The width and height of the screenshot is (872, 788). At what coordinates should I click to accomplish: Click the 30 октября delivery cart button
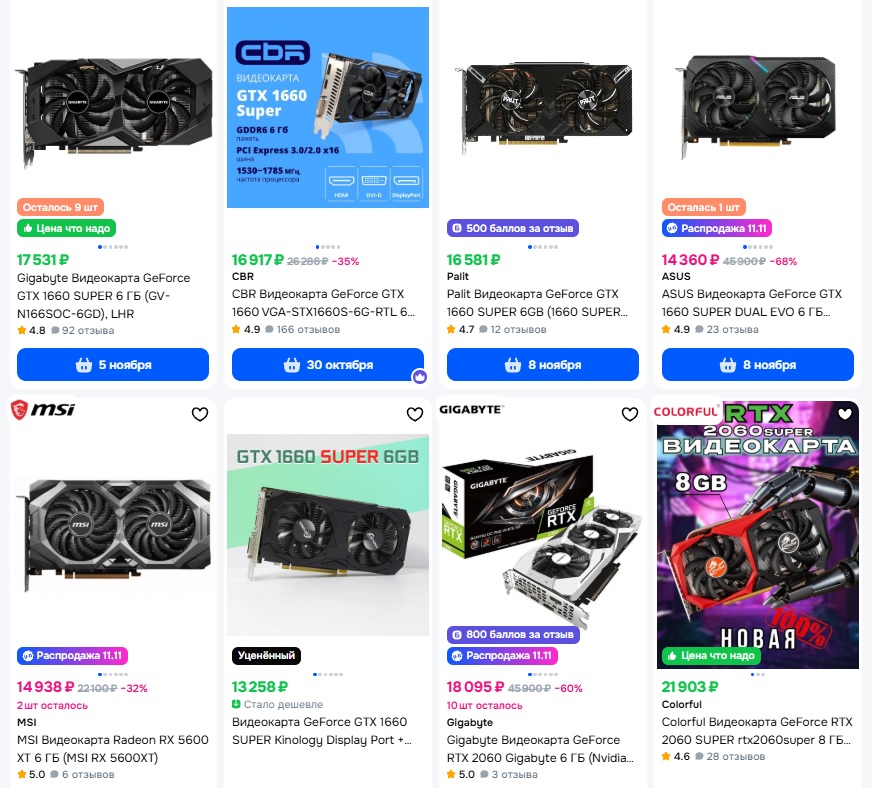[328, 365]
